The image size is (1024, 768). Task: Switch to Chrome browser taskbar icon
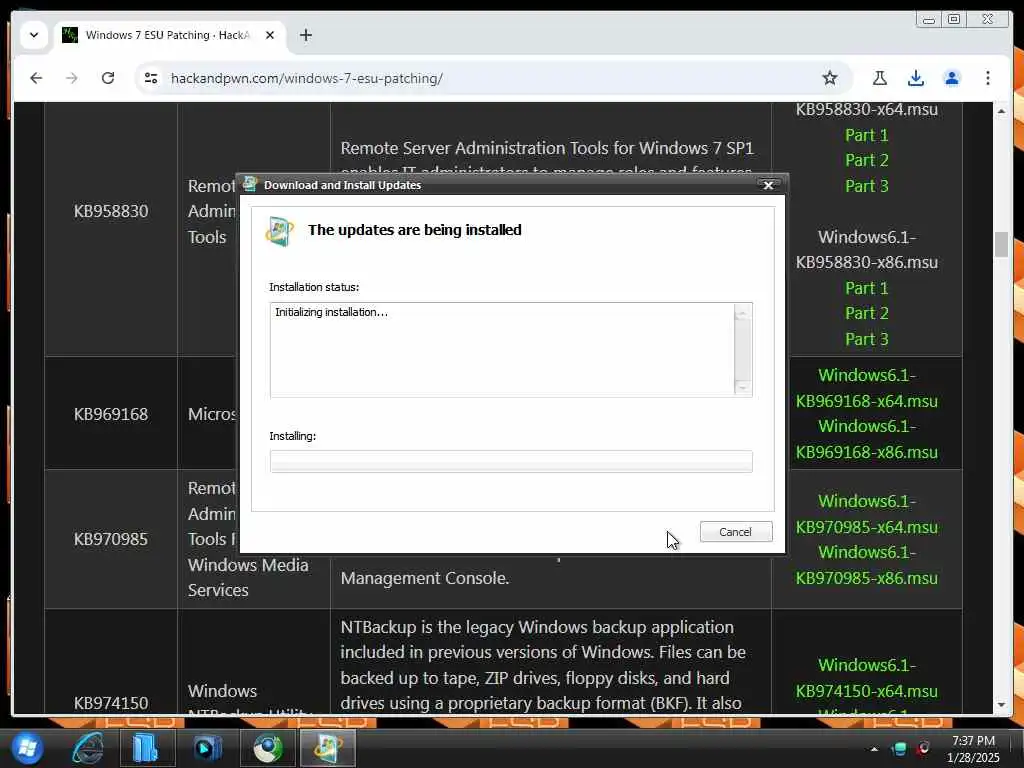tap(268, 748)
